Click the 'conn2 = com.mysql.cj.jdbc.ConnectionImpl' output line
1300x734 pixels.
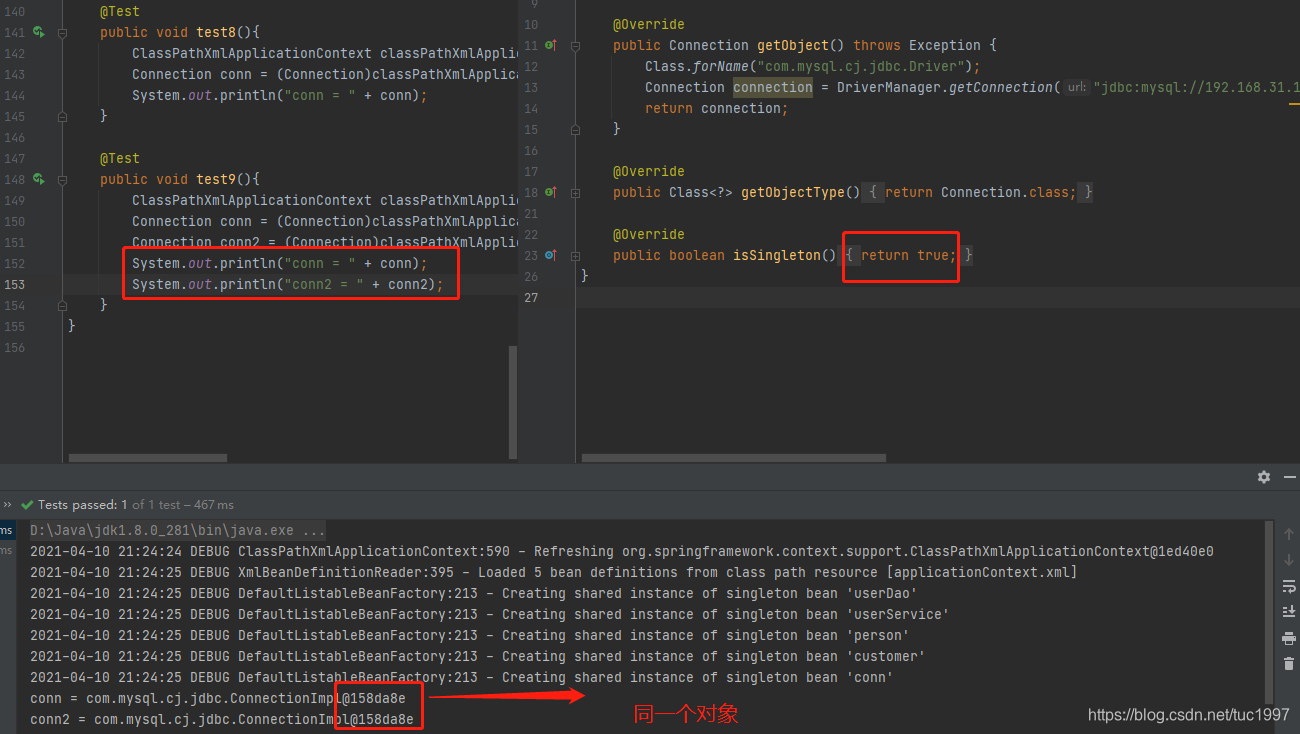coord(222,719)
